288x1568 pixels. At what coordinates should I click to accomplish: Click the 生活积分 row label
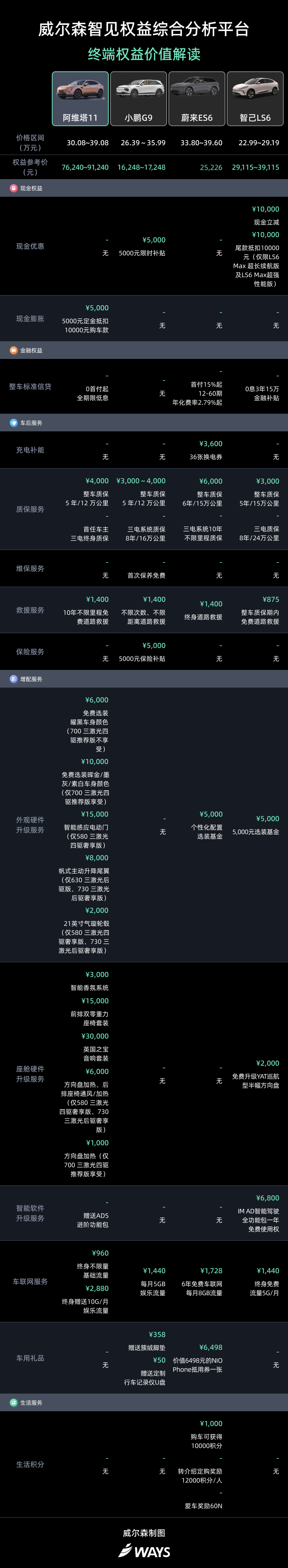pyautogui.click(x=30, y=1465)
